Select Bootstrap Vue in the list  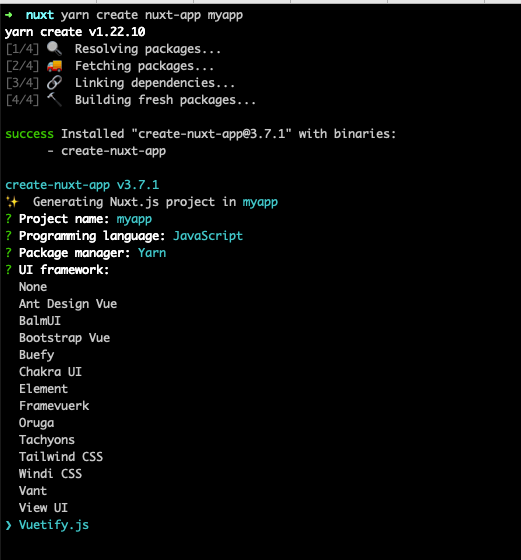(x=64, y=338)
